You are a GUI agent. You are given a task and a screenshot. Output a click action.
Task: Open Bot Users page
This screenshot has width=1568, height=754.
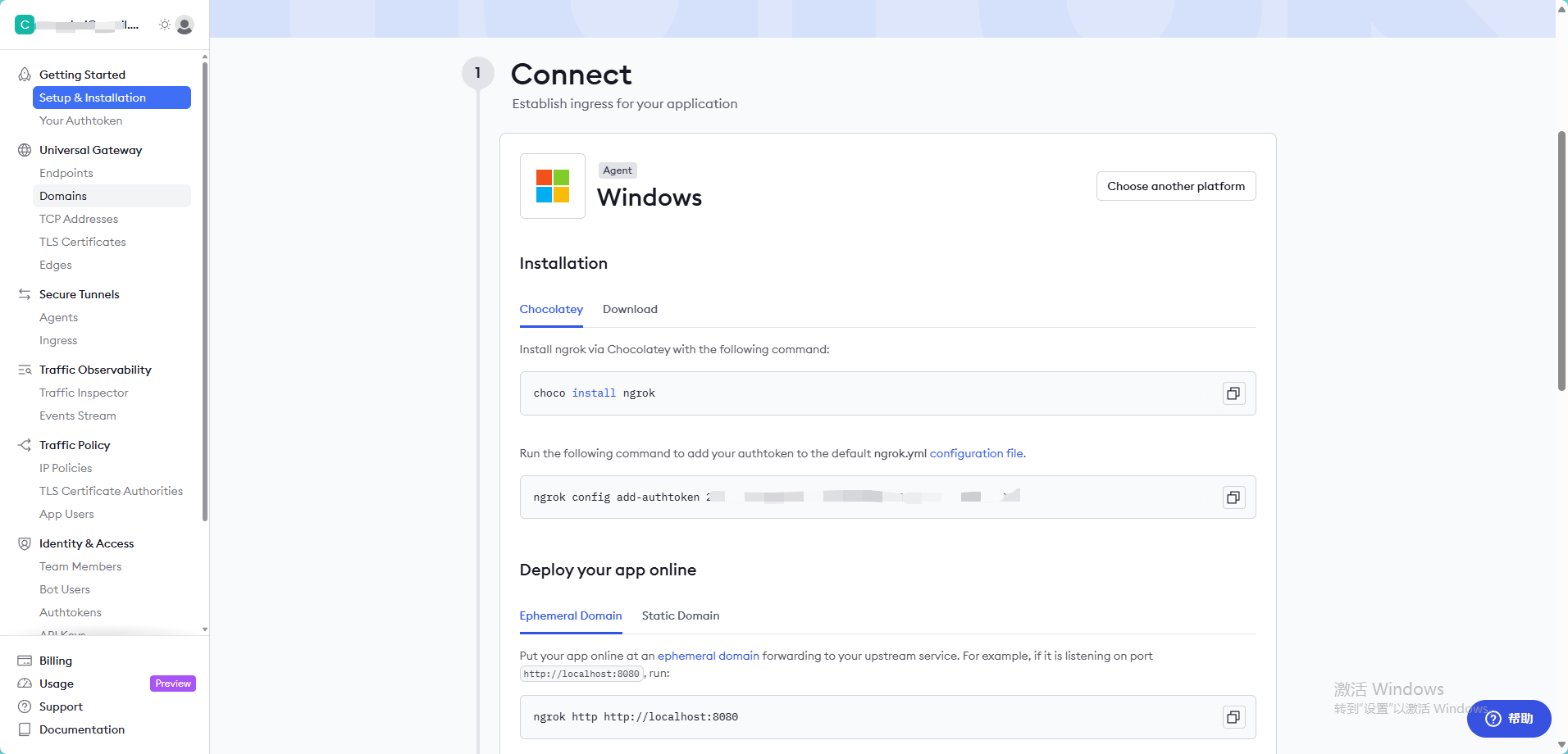click(x=65, y=589)
